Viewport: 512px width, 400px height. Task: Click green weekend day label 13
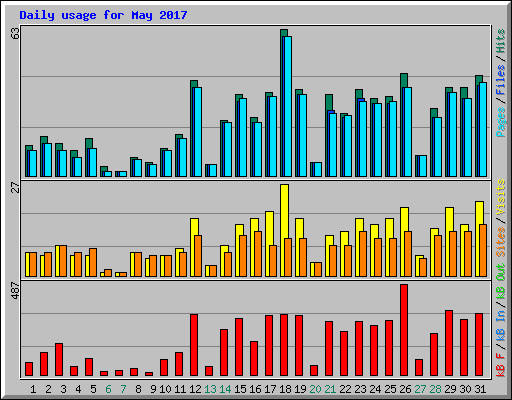click(x=210, y=389)
